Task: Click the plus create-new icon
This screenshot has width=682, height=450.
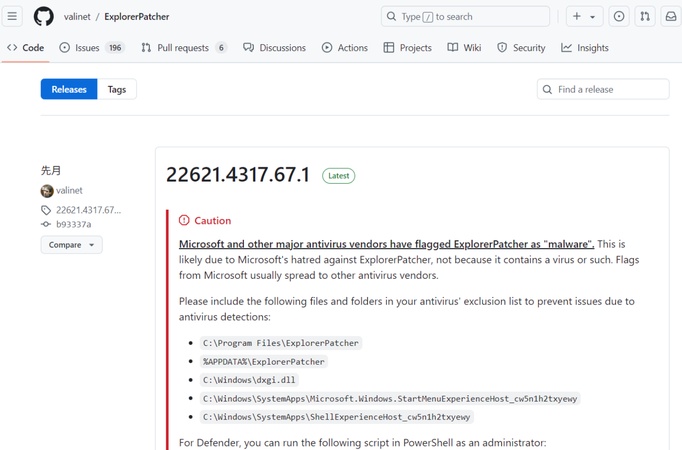Action: point(577,17)
